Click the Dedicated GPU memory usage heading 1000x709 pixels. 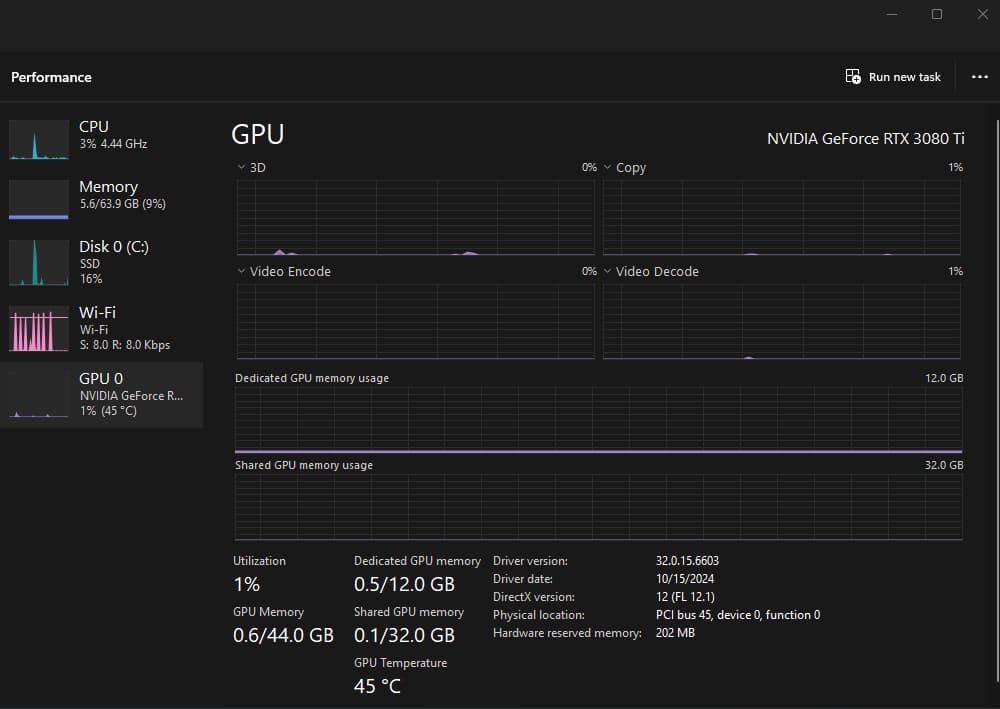tap(312, 378)
